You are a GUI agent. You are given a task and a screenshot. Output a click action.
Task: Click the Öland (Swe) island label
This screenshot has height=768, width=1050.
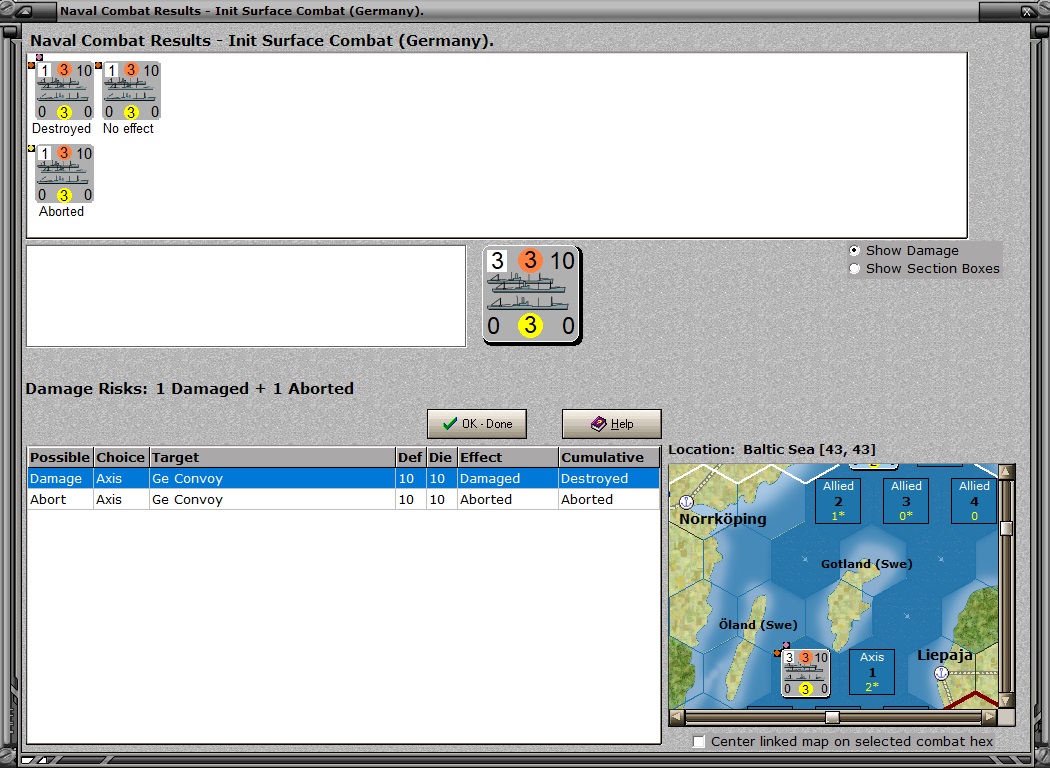point(758,625)
